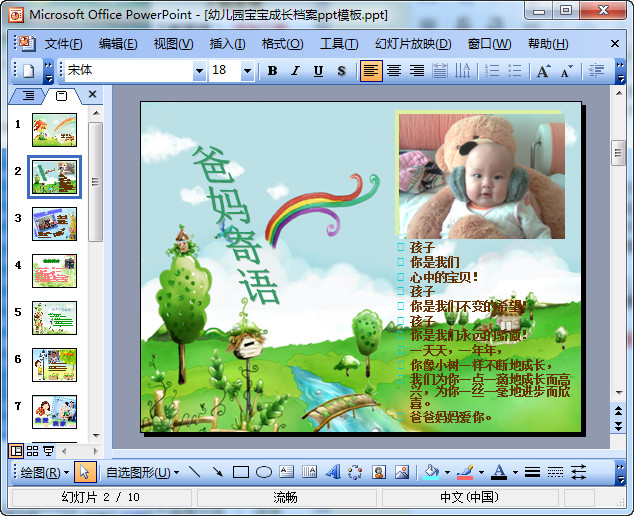Click the Decrease Indent icon
Image resolution: width=634 pixels, height=516 pixels.
point(596,71)
